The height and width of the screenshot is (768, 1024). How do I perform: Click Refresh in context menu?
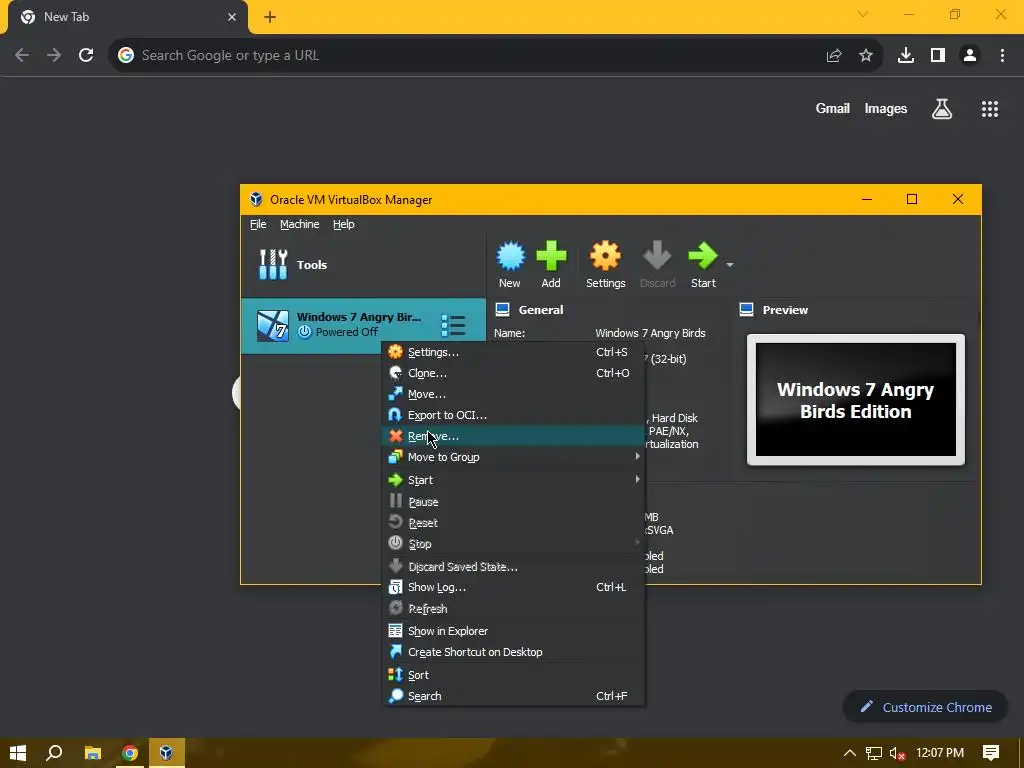(513, 608)
